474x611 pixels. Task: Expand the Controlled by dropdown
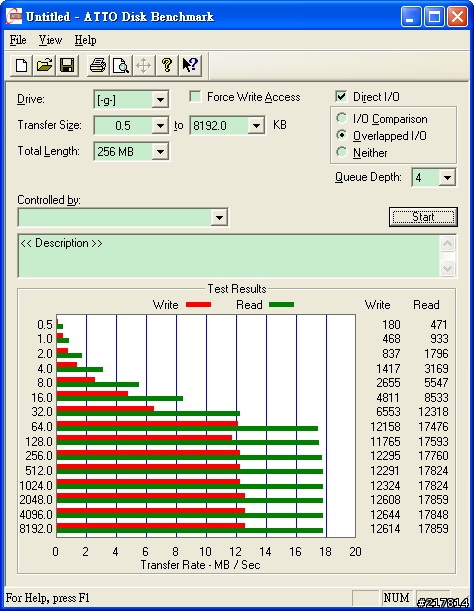(219, 217)
